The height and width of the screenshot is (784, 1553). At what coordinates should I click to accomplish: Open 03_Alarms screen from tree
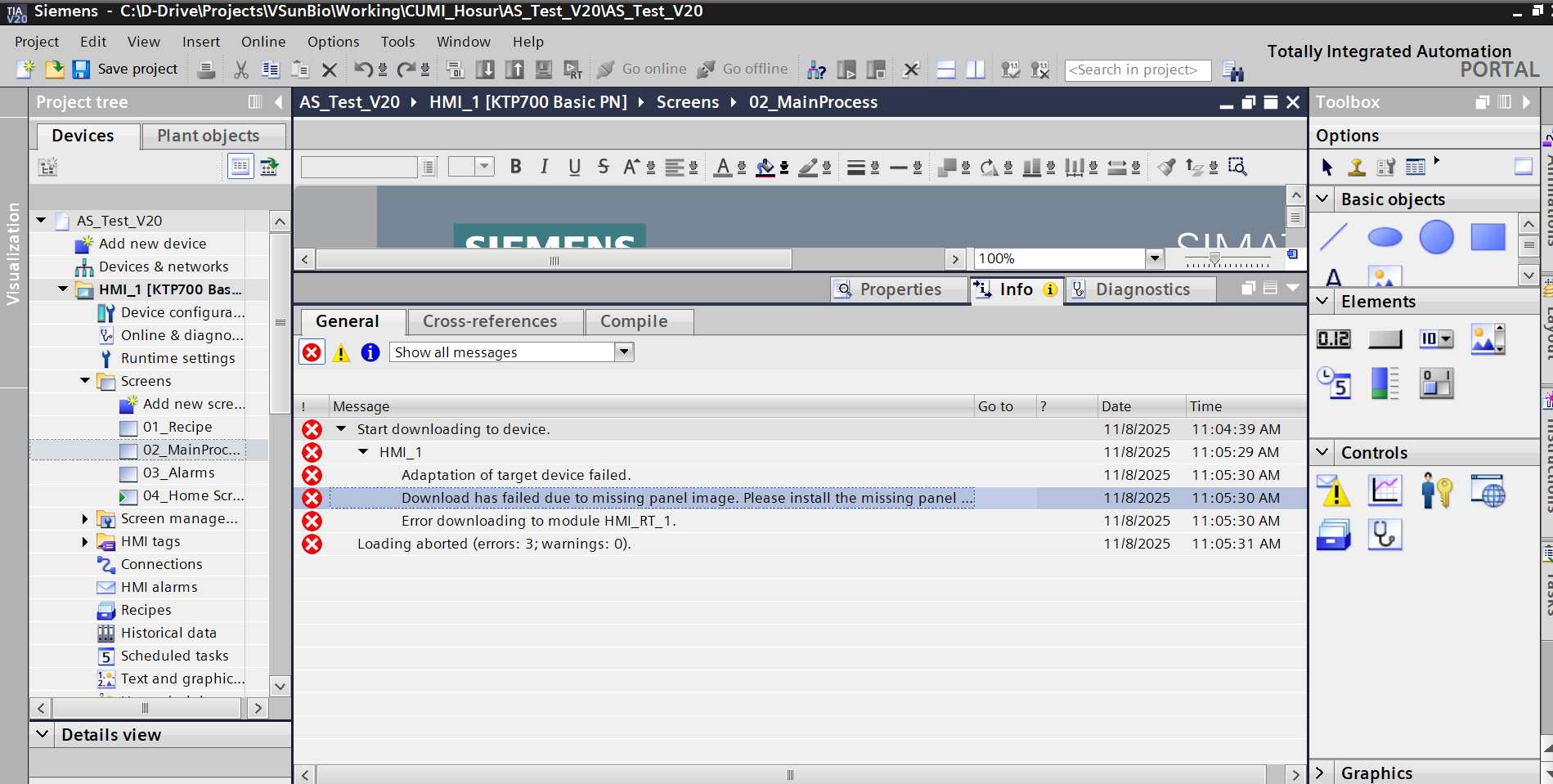coord(178,473)
